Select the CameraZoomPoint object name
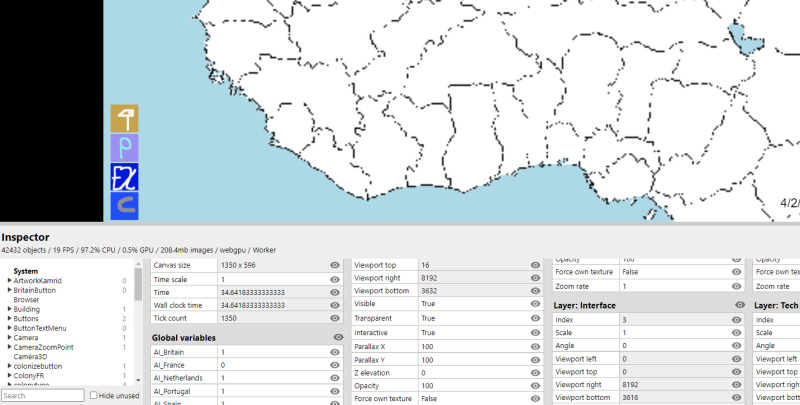 pyautogui.click(x=43, y=347)
